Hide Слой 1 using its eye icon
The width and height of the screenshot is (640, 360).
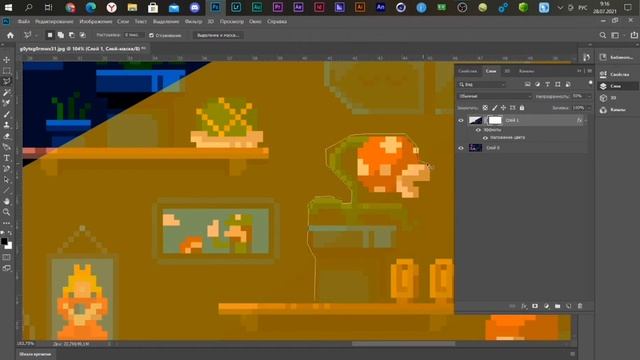[461, 120]
